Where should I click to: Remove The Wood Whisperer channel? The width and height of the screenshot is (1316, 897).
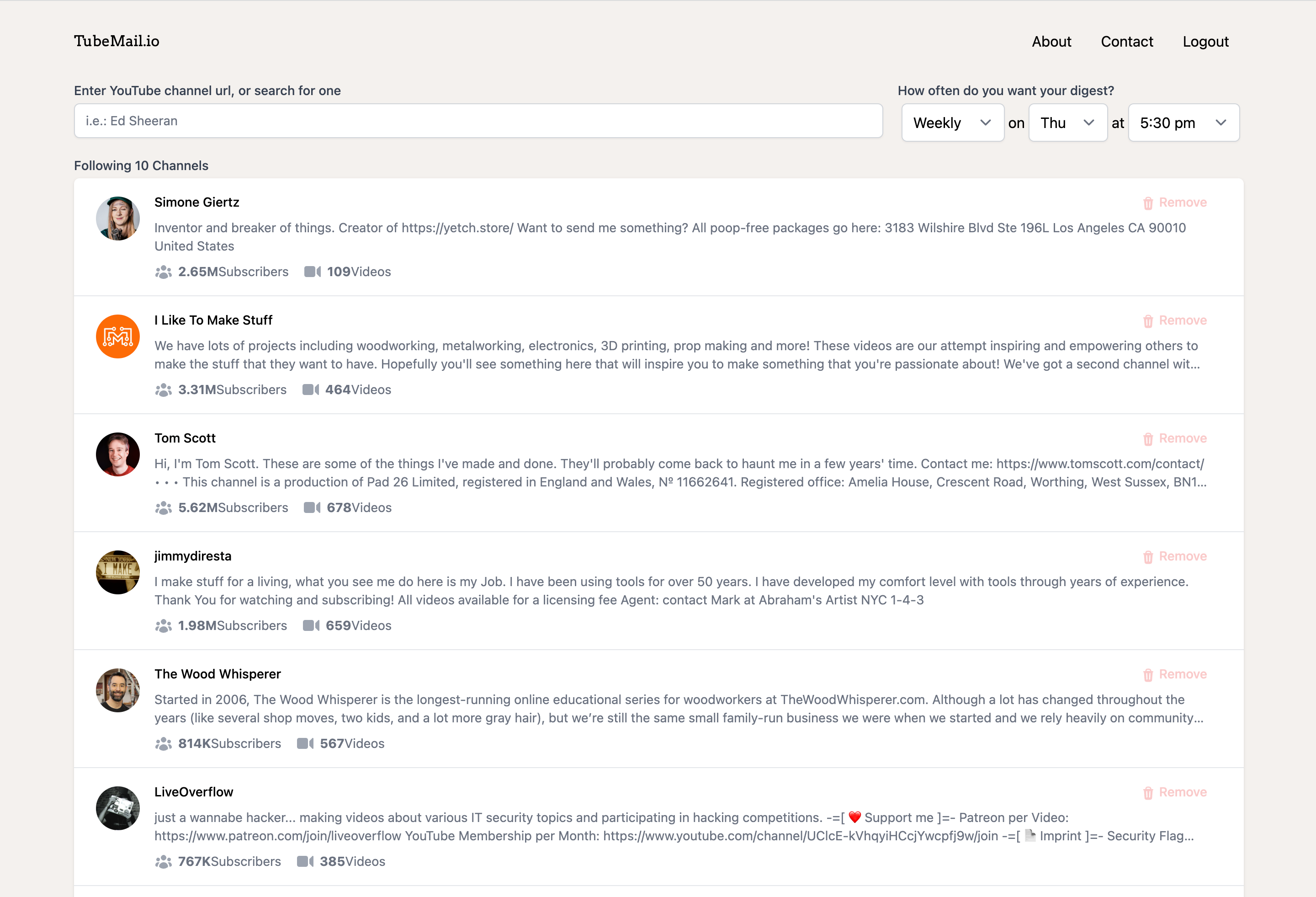pos(1175,674)
